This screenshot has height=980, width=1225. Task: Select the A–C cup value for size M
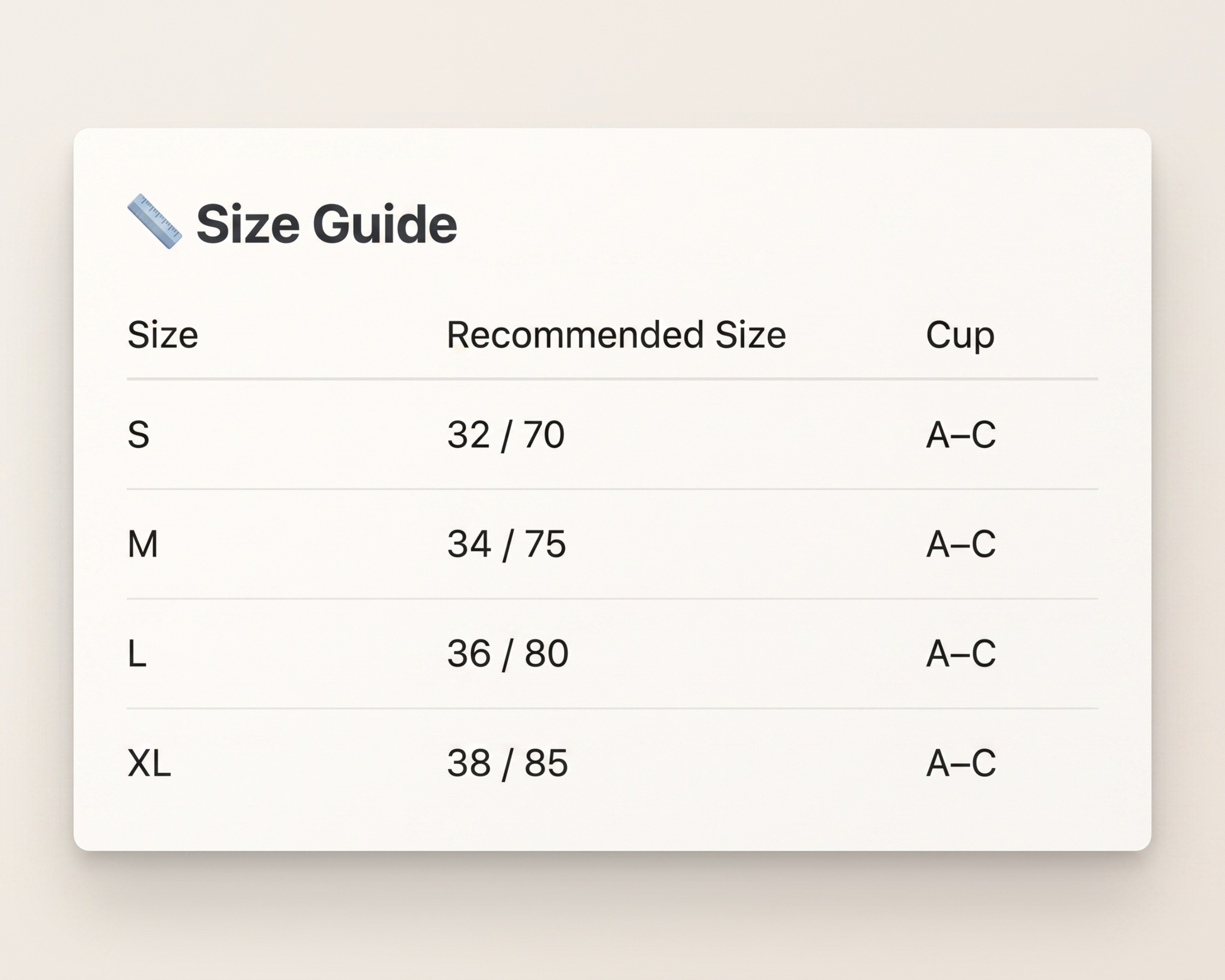[x=961, y=544]
